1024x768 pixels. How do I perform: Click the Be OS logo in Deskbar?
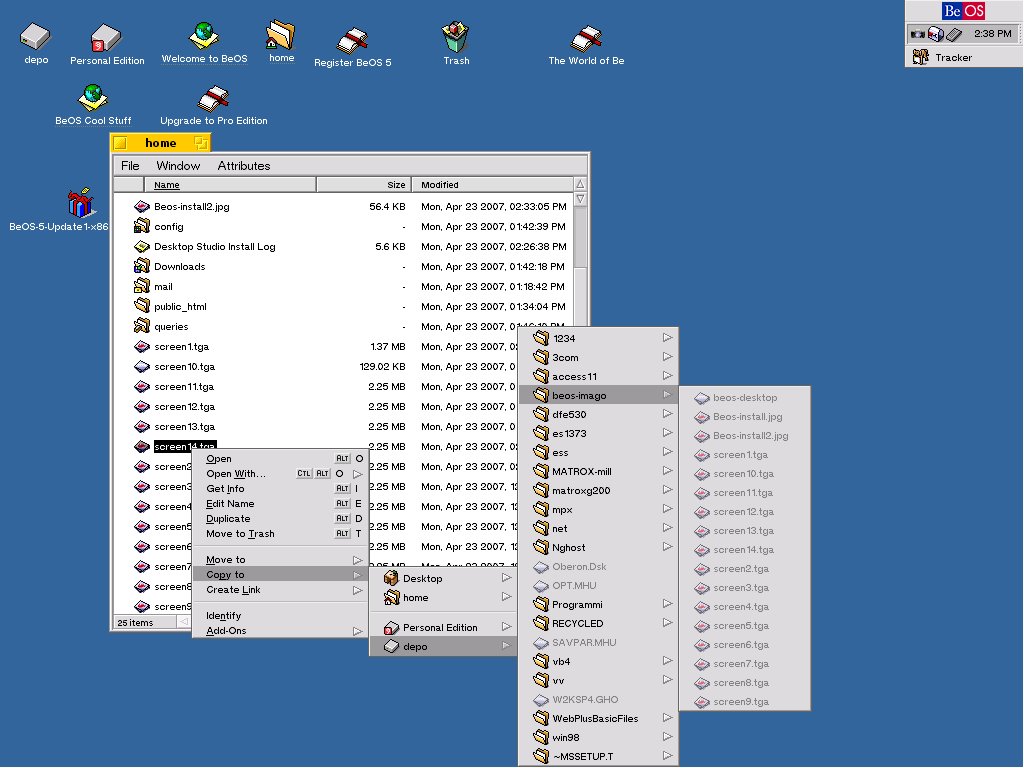963,11
